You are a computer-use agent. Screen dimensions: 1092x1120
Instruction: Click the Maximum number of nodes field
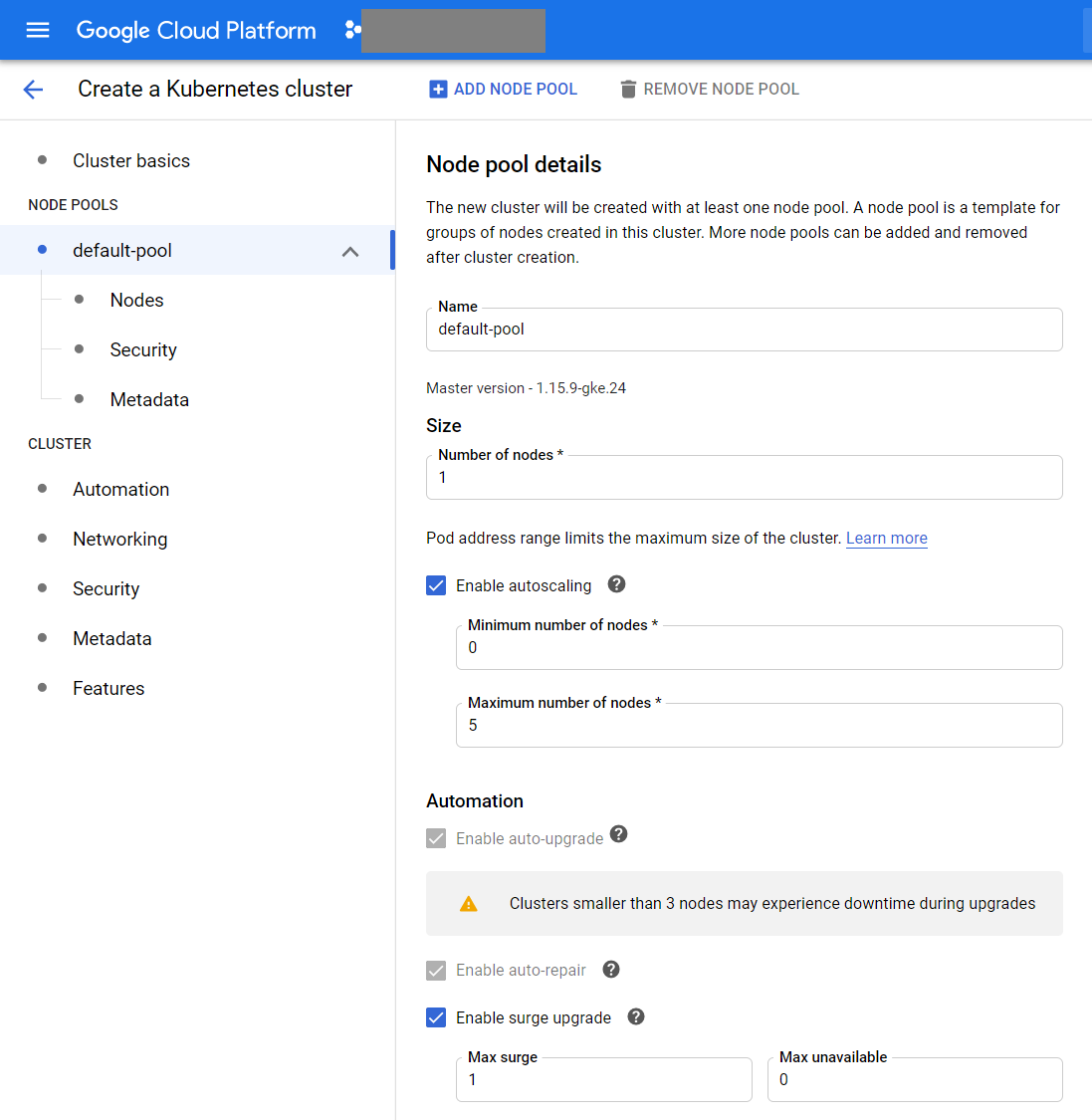(760, 725)
